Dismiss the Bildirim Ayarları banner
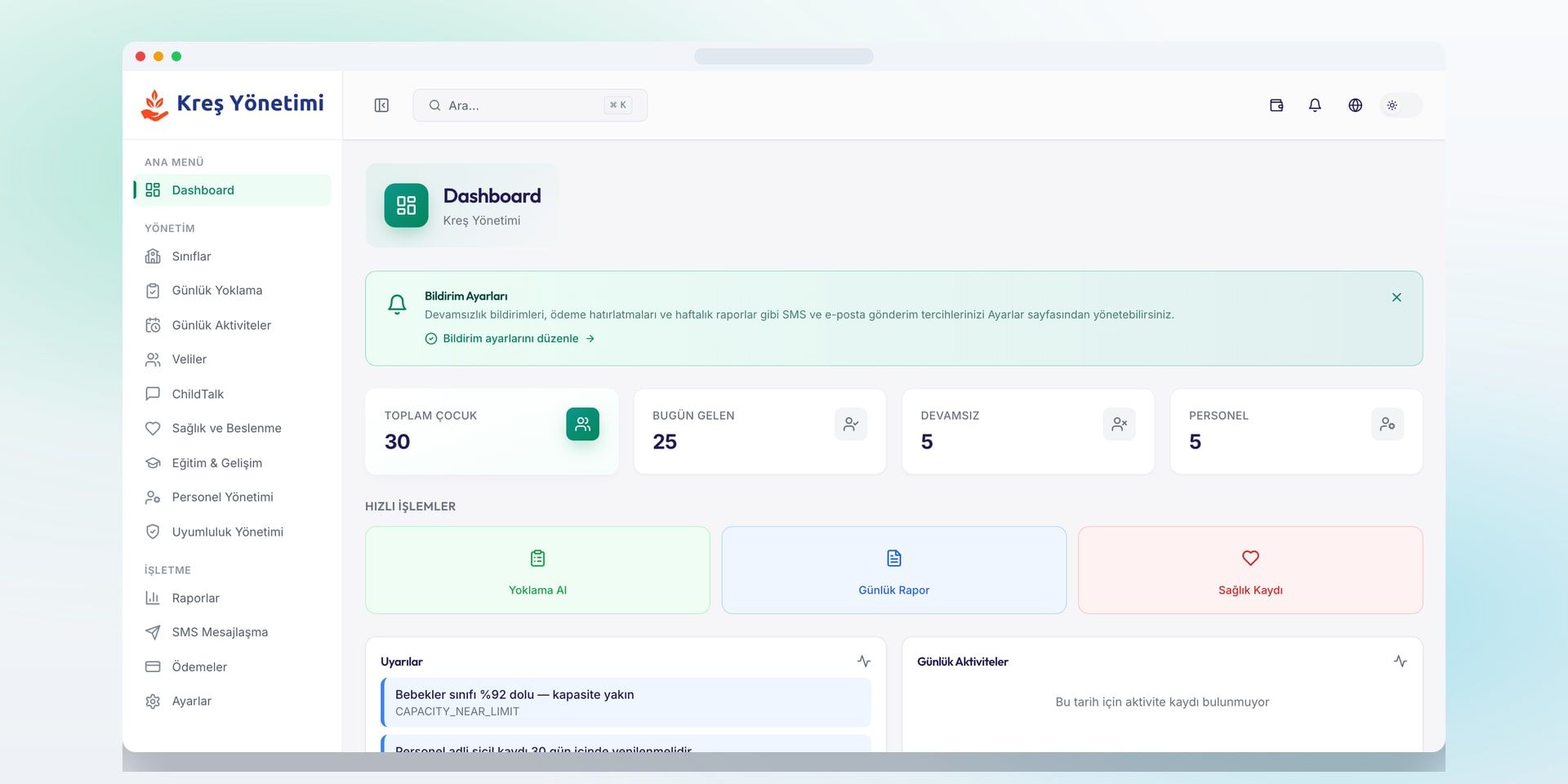Screen dimensions: 1568x784 tap(1396, 297)
